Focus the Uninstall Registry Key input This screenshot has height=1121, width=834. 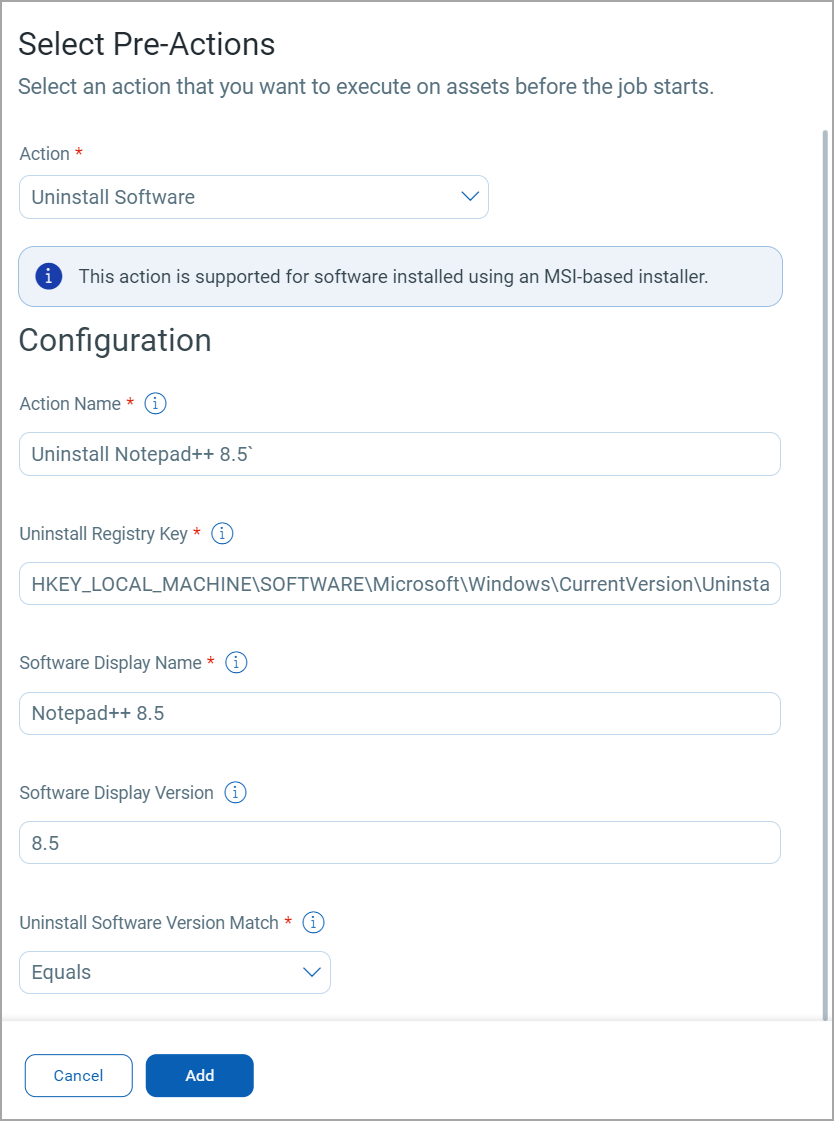[x=399, y=584]
